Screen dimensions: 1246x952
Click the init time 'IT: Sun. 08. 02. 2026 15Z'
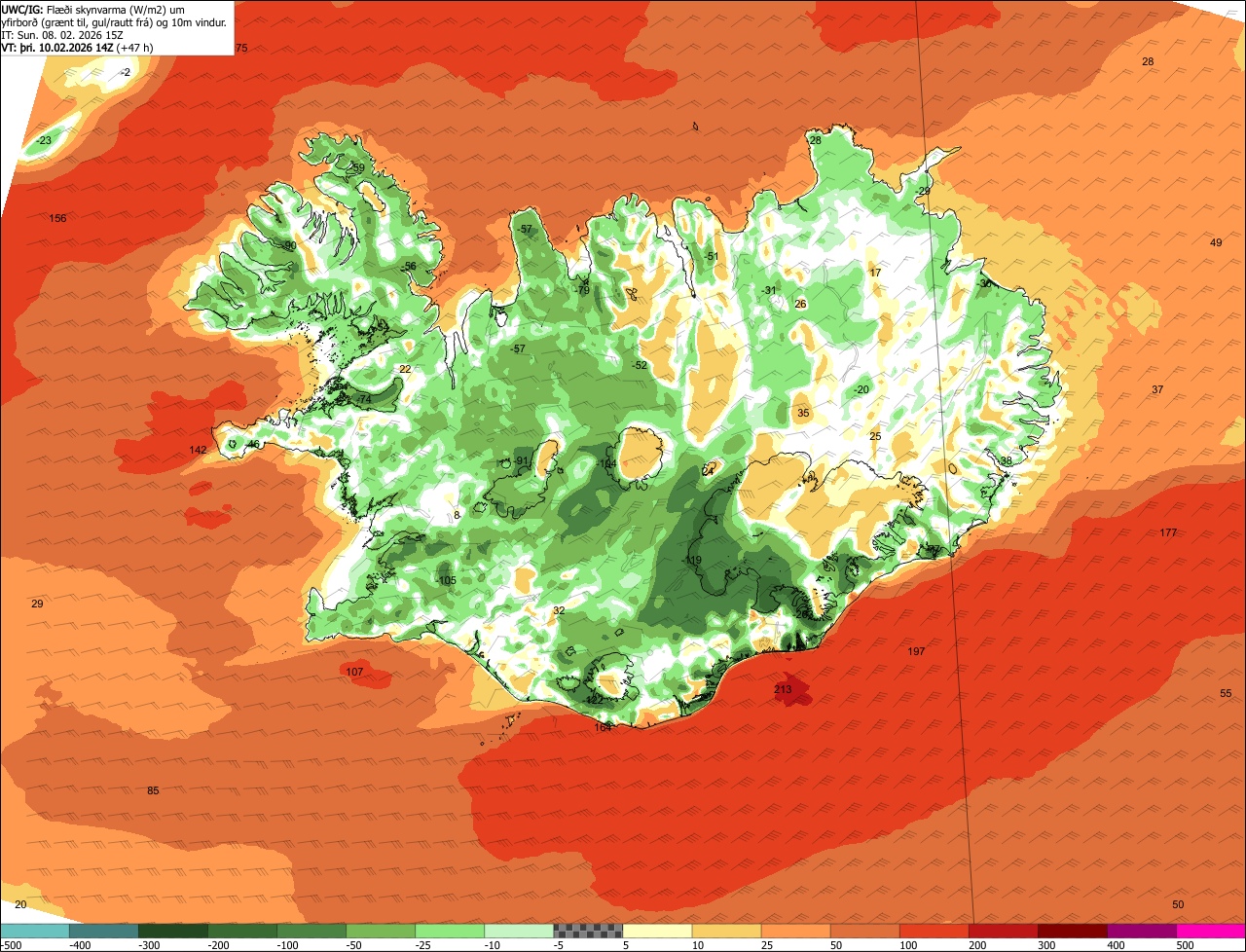coord(63,34)
